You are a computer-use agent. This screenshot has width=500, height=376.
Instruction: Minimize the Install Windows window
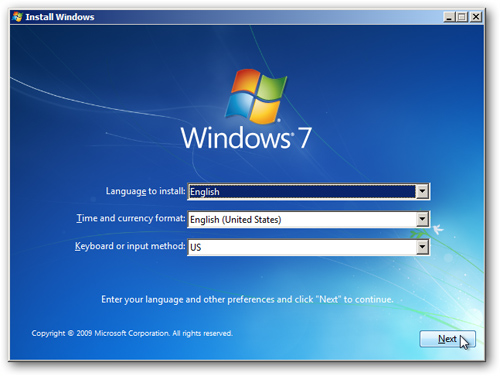449,17
